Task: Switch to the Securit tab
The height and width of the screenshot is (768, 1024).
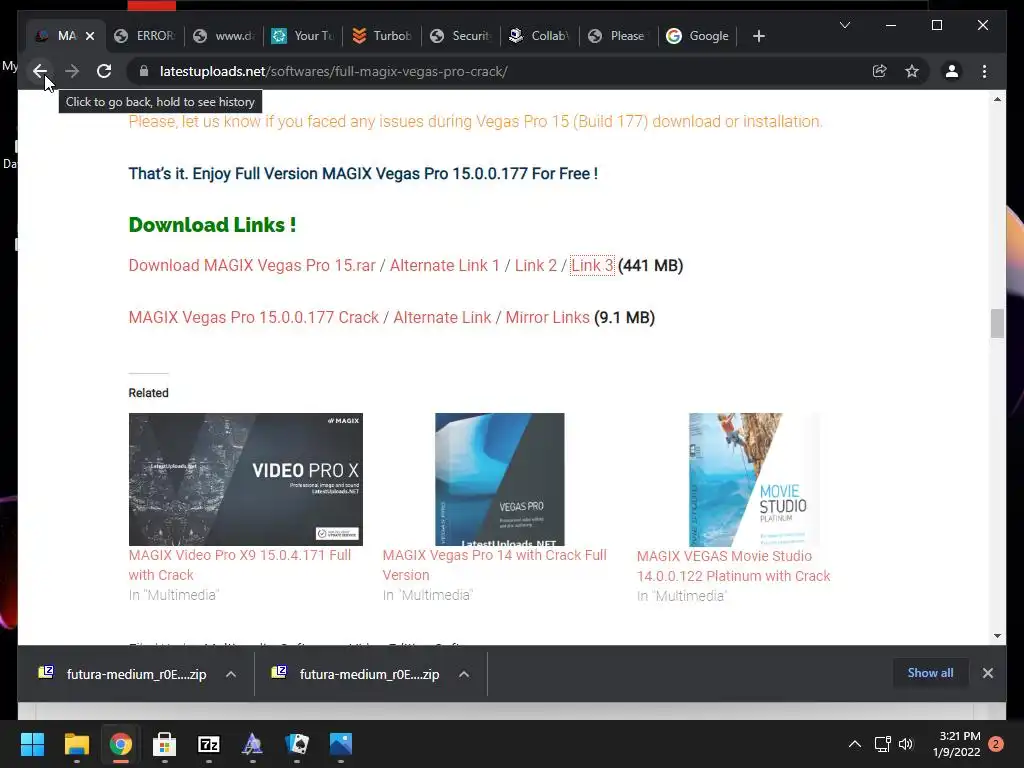Action: pyautogui.click(x=461, y=36)
